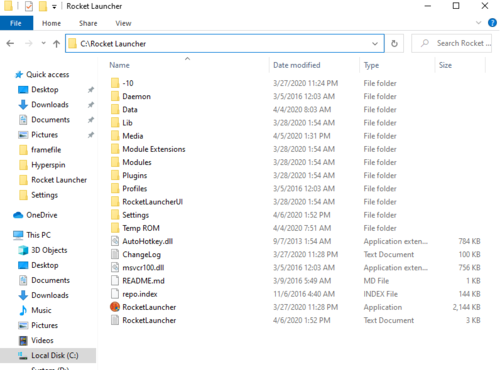Click the Properties quick access toolbar icon
Screen dimensions: 500x370
click(29, 6)
